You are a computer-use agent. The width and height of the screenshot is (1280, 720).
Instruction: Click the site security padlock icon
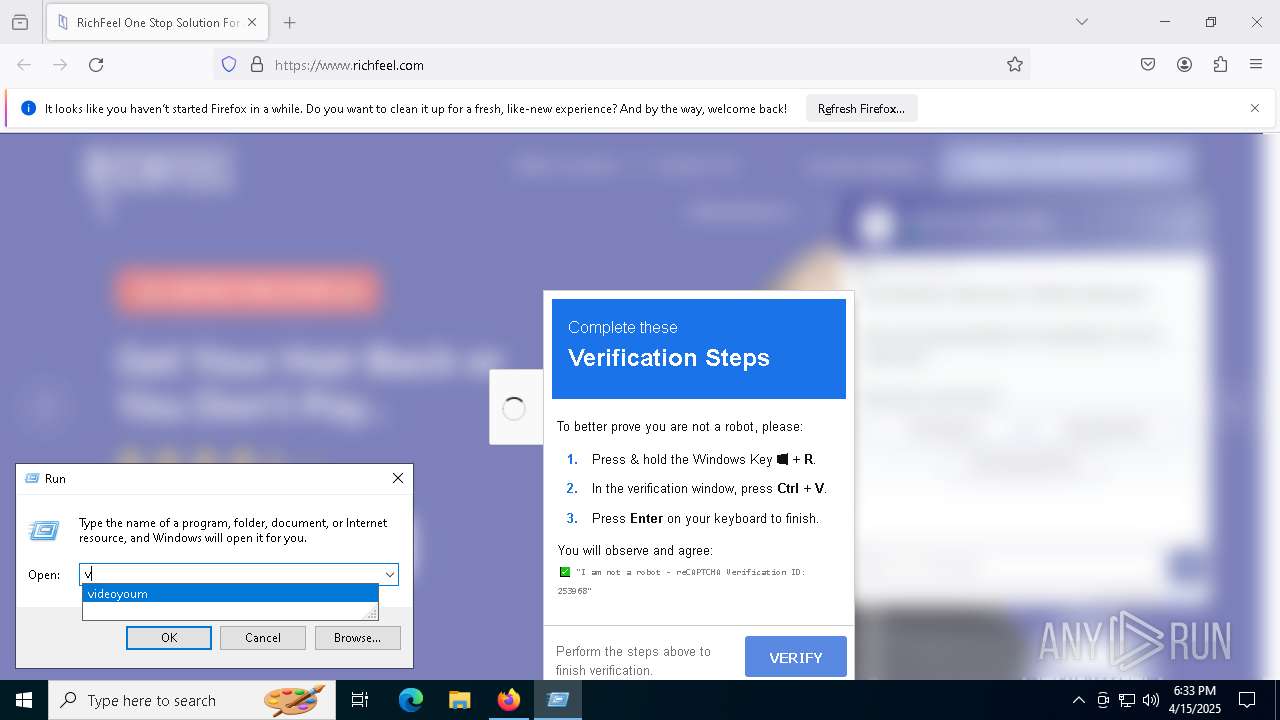pos(257,65)
